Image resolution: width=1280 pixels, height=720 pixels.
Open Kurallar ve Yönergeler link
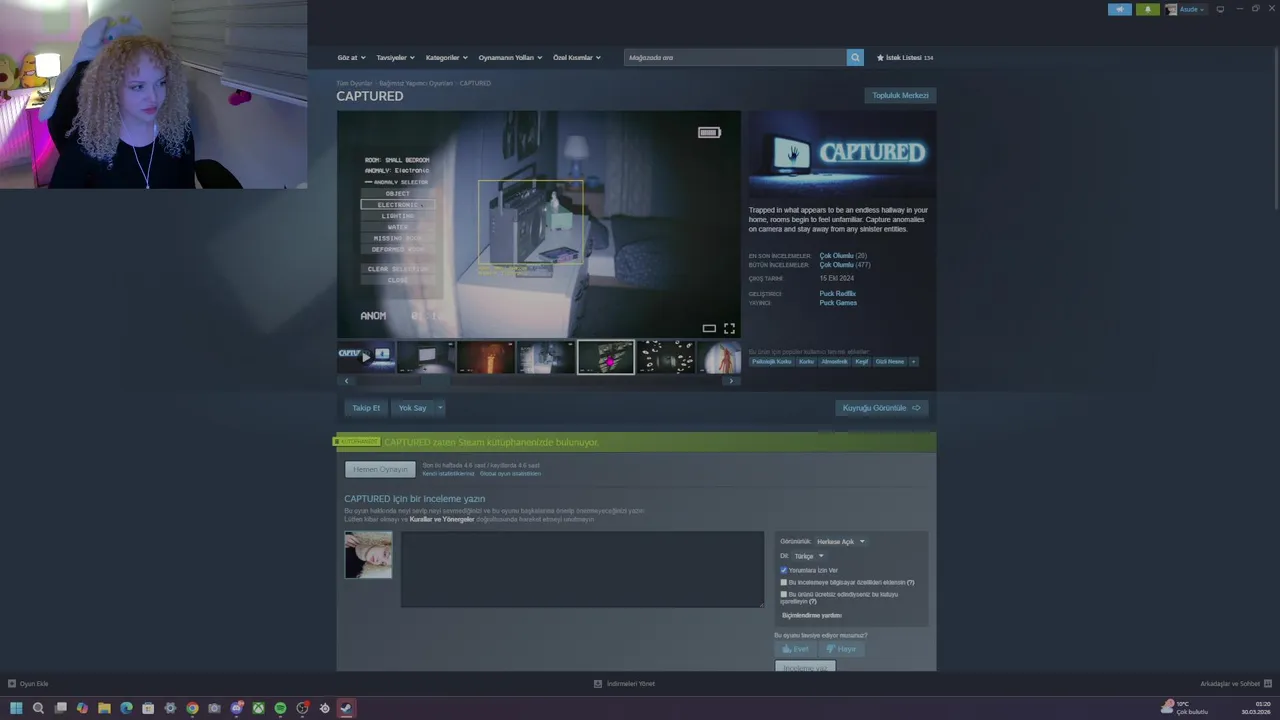(x=442, y=519)
